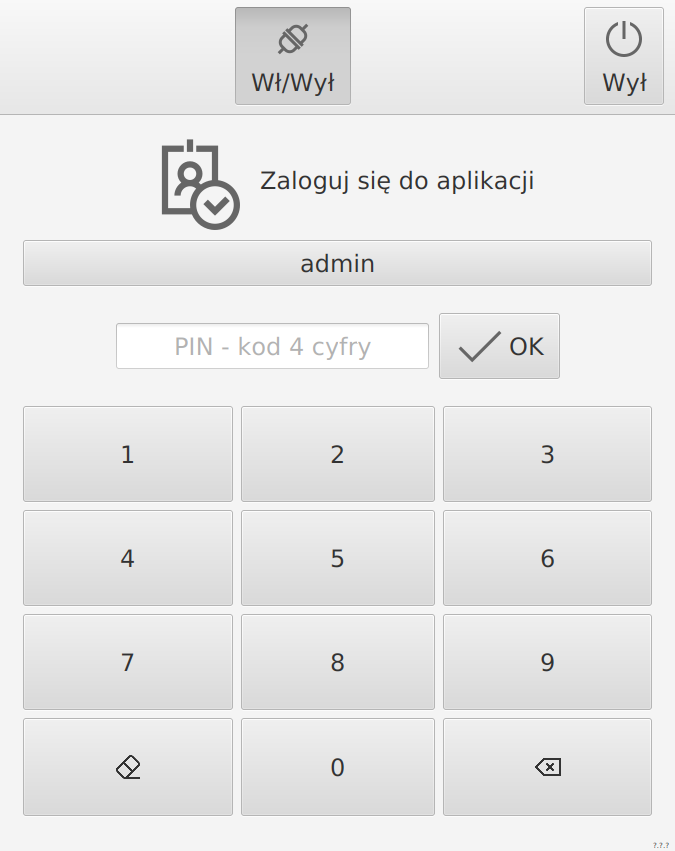This screenshot has width=675, height=851.
Task: Click the "Zaloguj się do aplikacji" heading
Action: point(397,181)
